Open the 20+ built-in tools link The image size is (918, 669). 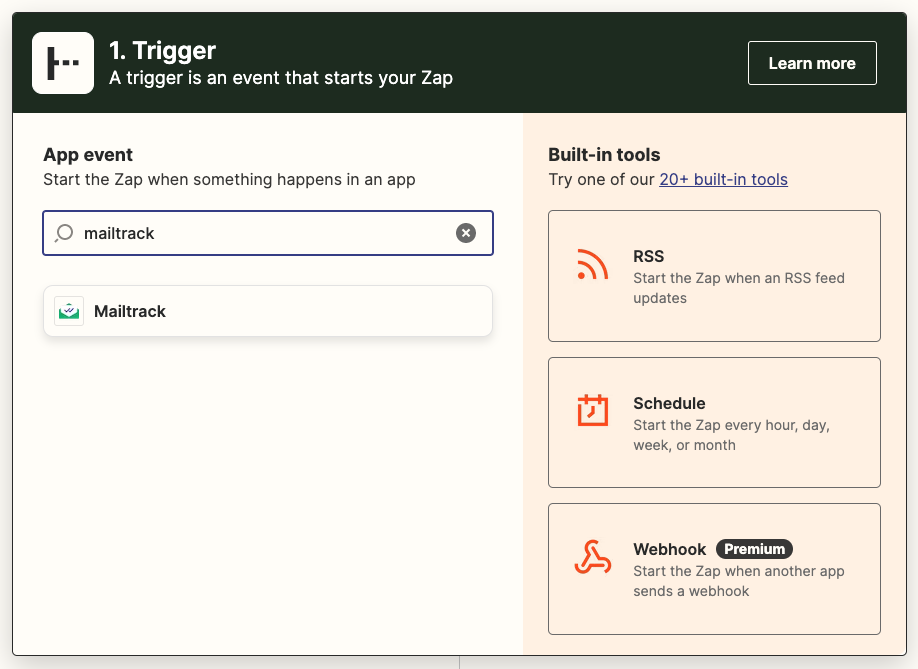coord(723,180)
